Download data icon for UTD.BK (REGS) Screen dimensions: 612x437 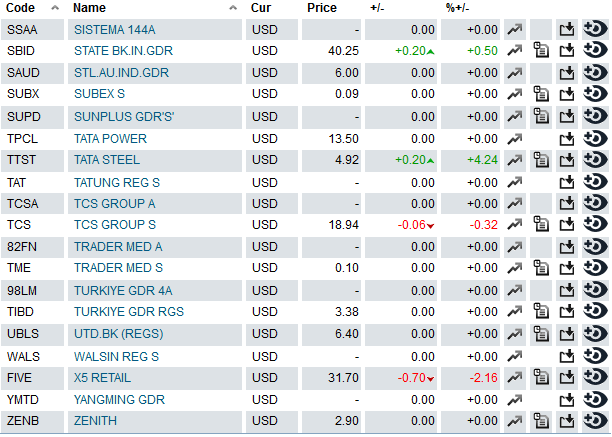567,334
